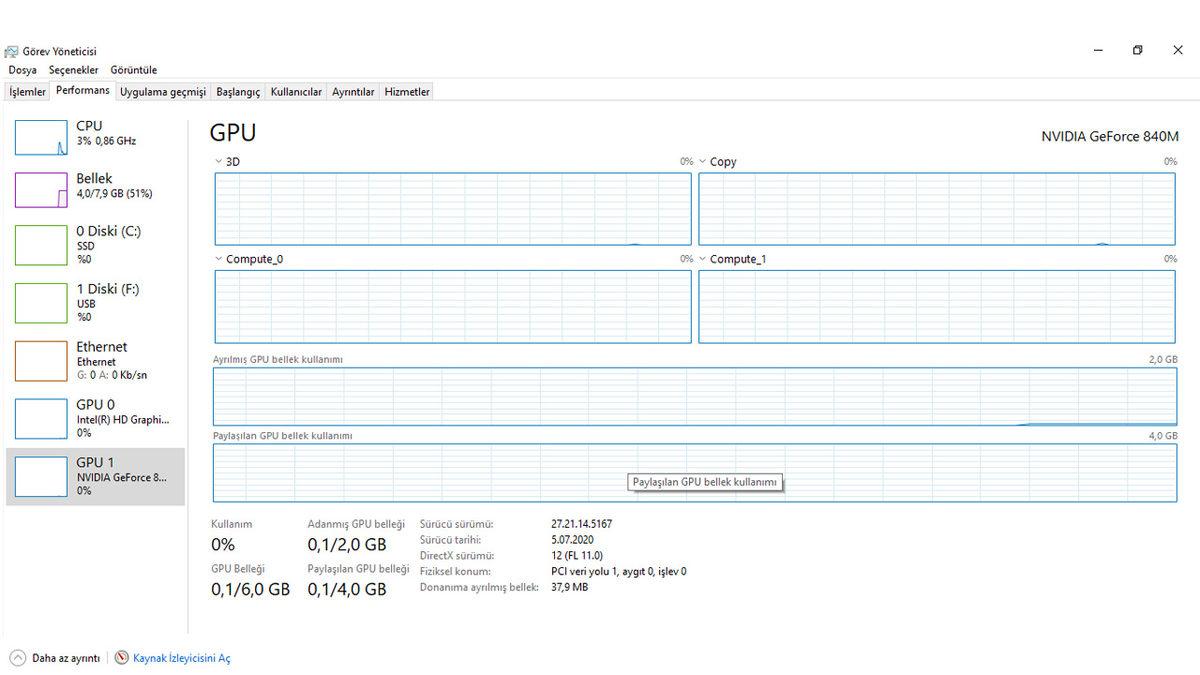Open the Compute_0 graph dropdown
Image resolution: width=1200 pixels, height=675 pixels.
click(x=219, y=259)
